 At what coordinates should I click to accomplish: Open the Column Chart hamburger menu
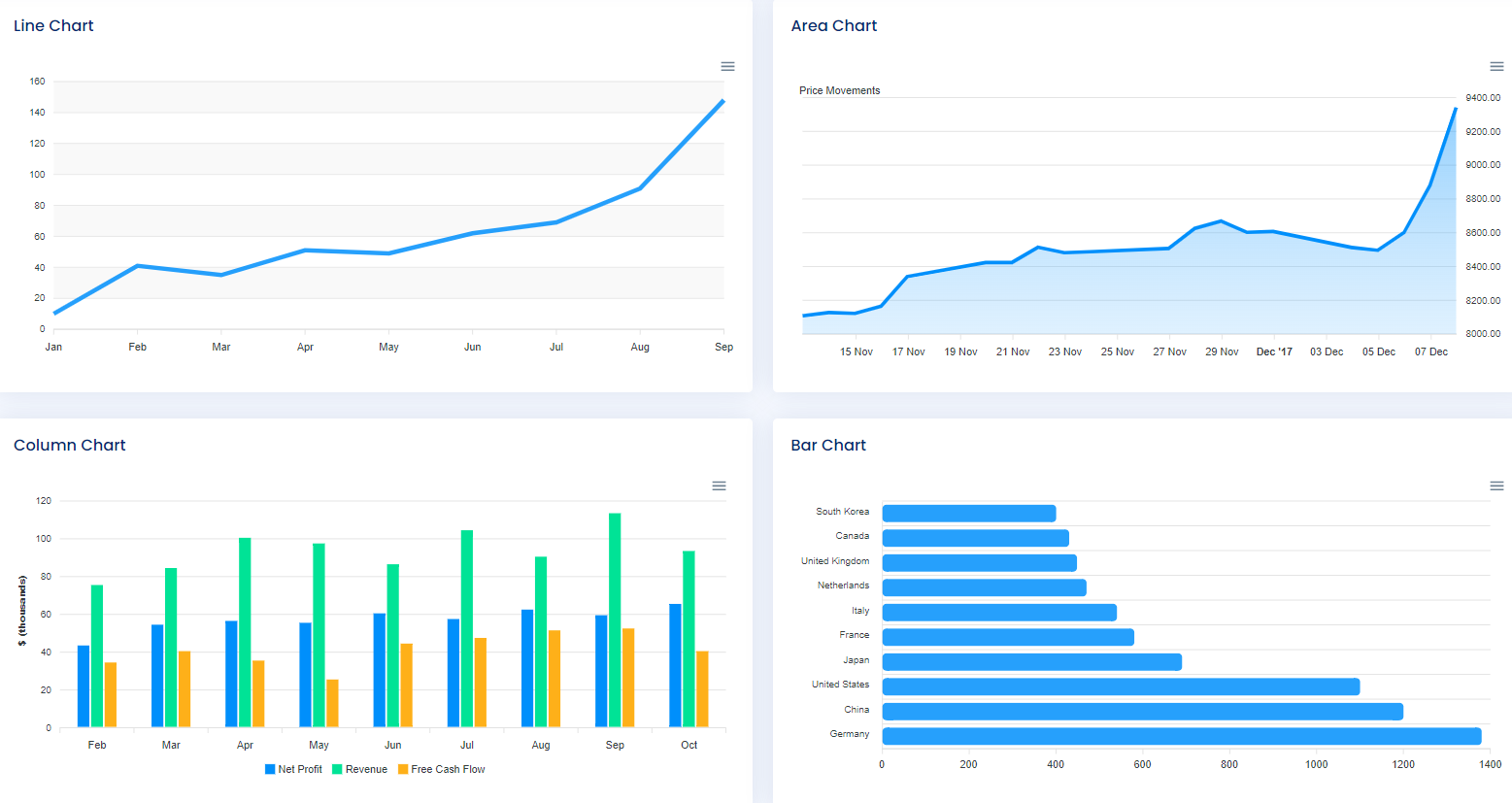pyautogui.click(x=719, y=485)
